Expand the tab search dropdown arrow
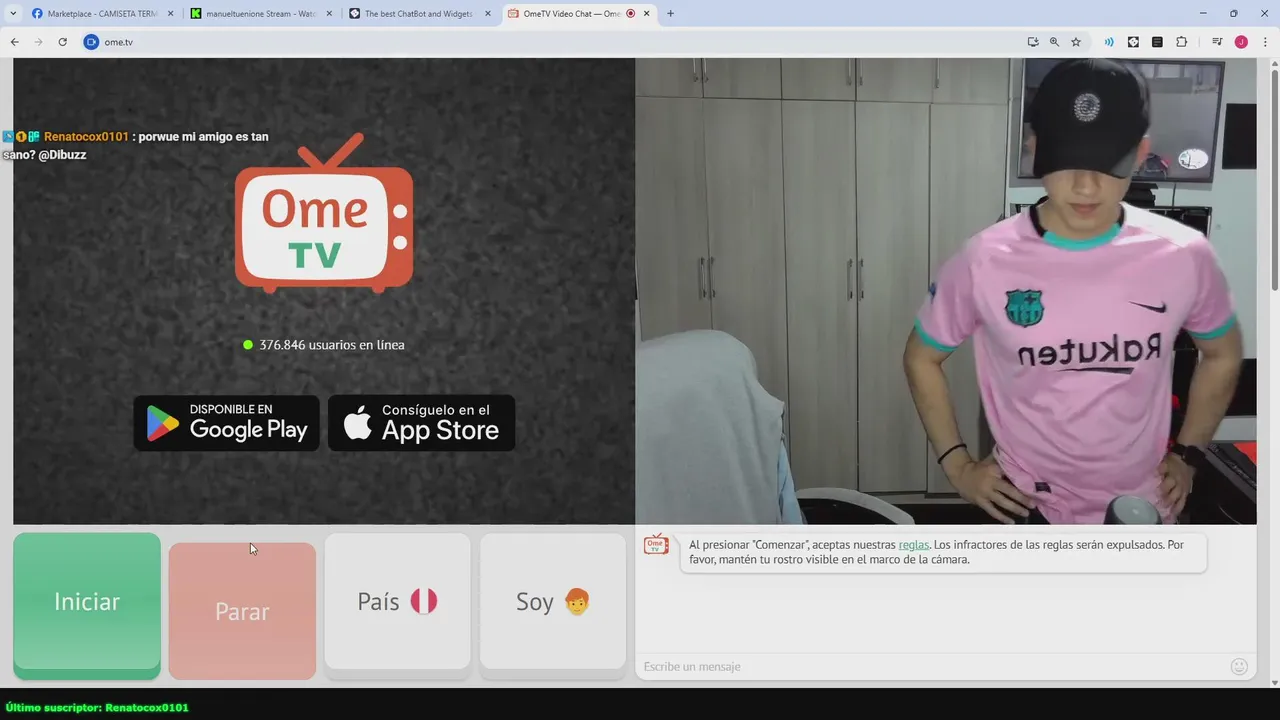Image resolution: width=1280 pixels, height=720 pixels. point(13,14)
